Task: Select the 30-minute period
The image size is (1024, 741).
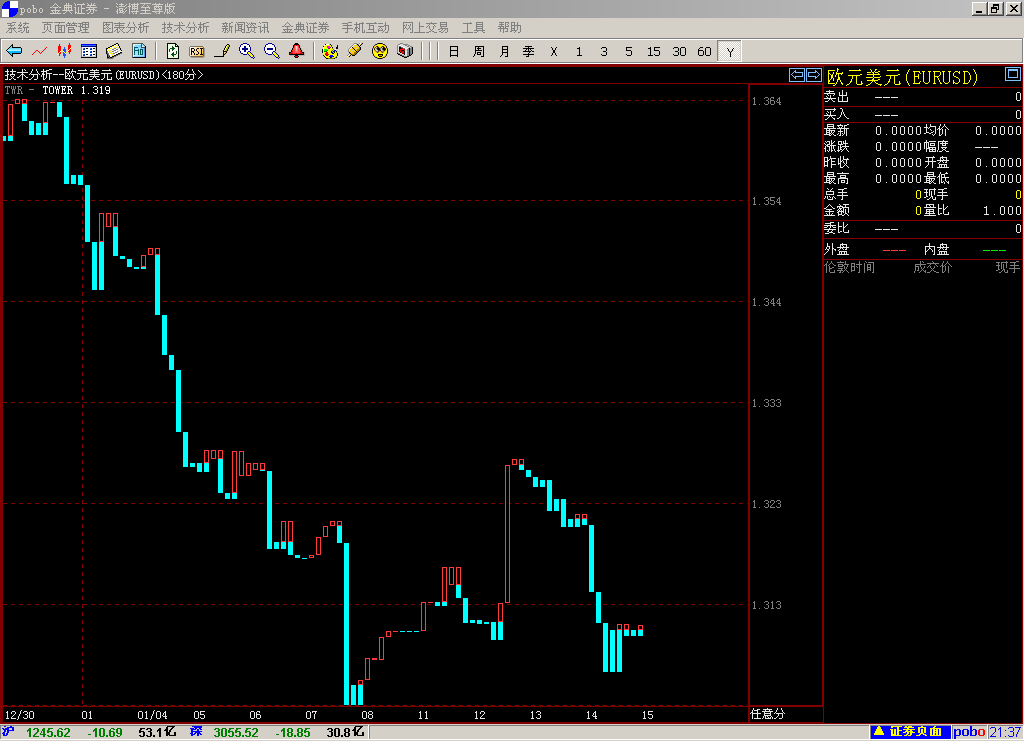Action: coord(679,52)
